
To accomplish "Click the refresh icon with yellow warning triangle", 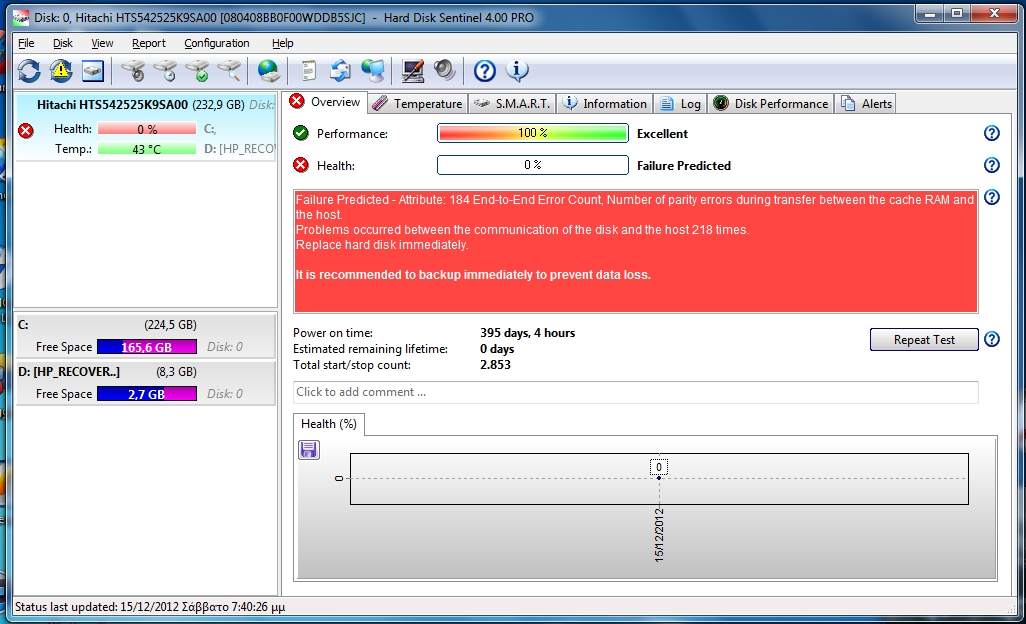I will pyautogui.click(x=61, y=71).
